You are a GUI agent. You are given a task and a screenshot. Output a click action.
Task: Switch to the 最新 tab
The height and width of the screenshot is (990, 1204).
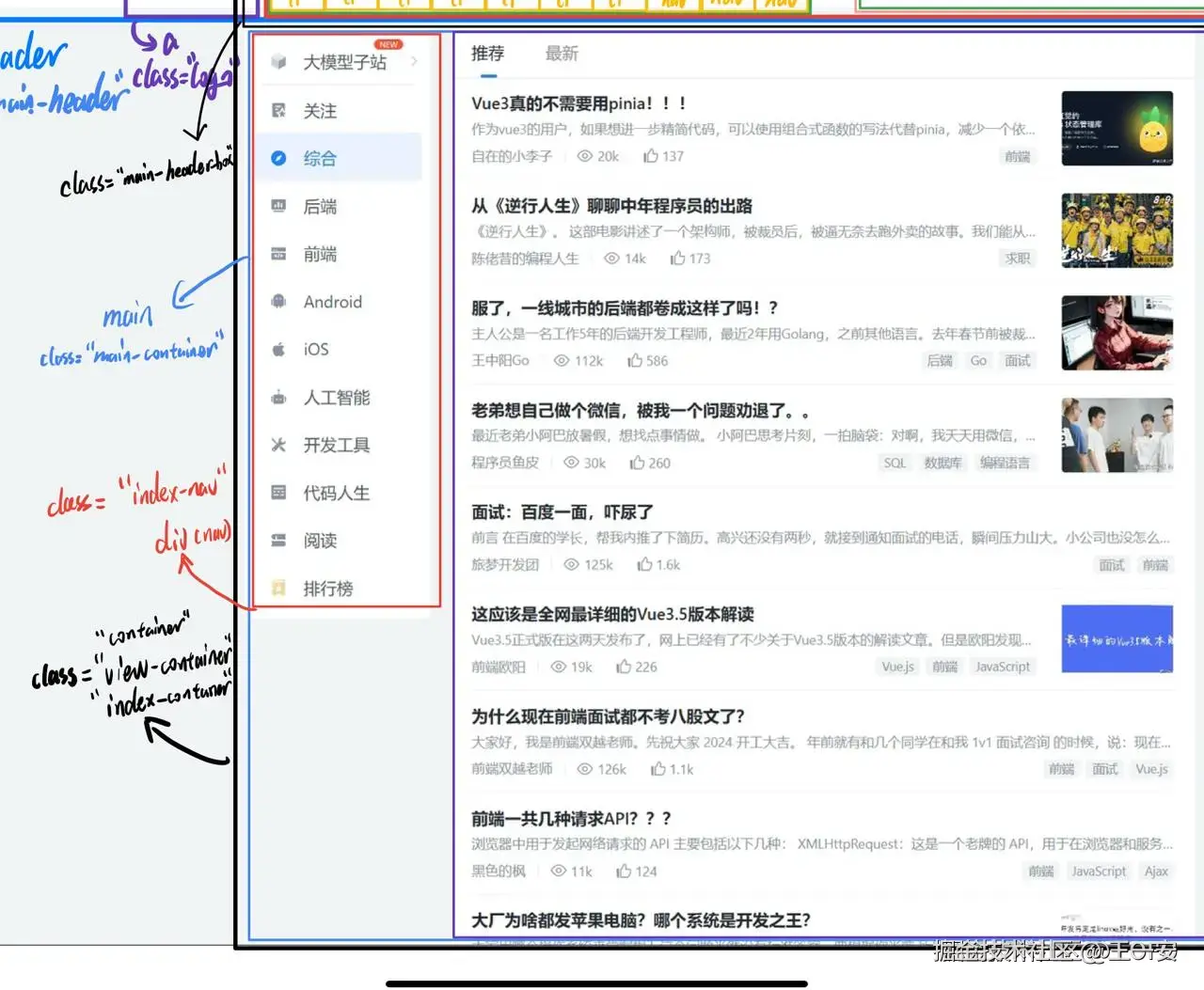tap(562, 54)
